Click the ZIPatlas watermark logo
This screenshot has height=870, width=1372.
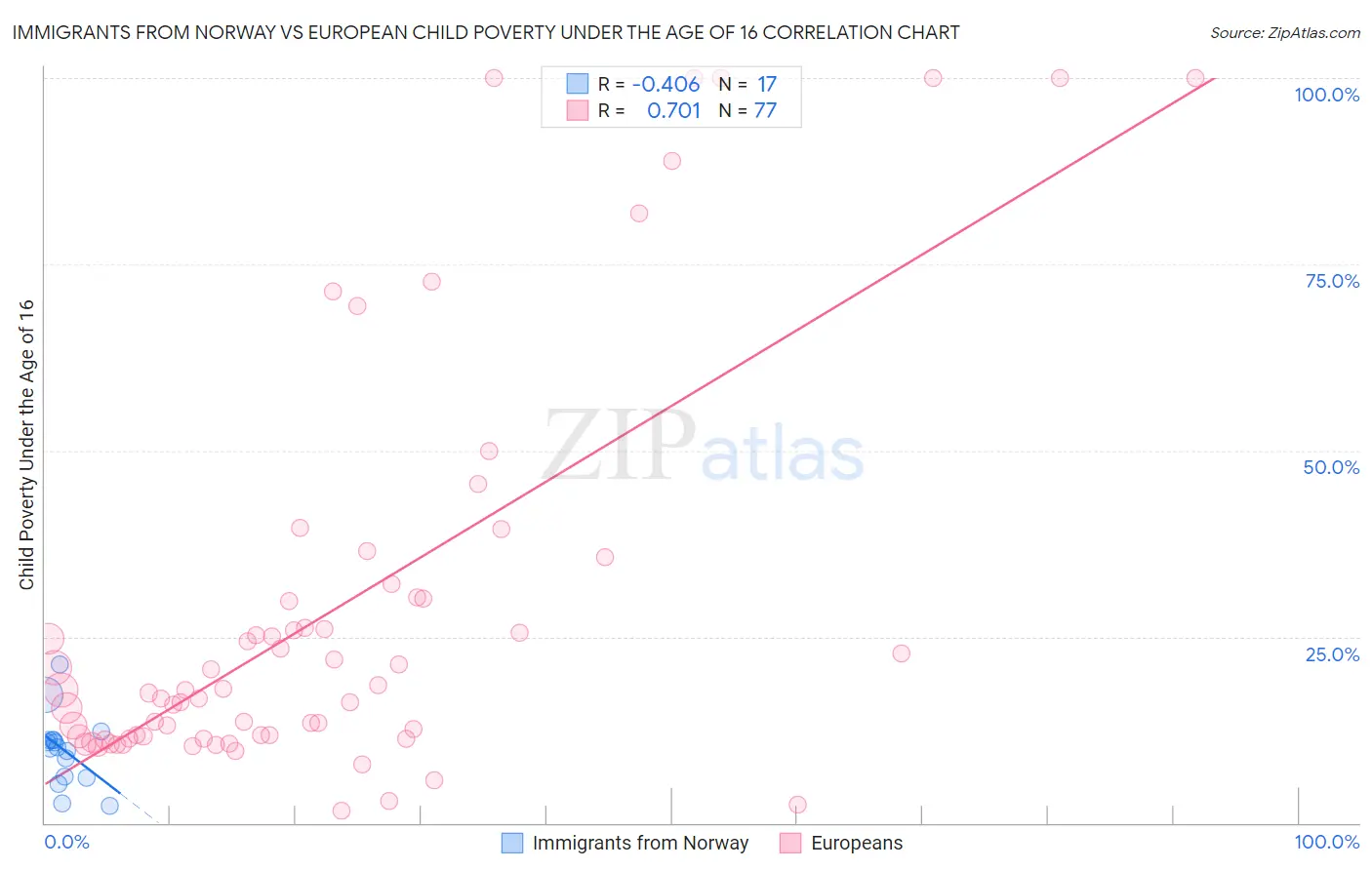click(704, 447)
